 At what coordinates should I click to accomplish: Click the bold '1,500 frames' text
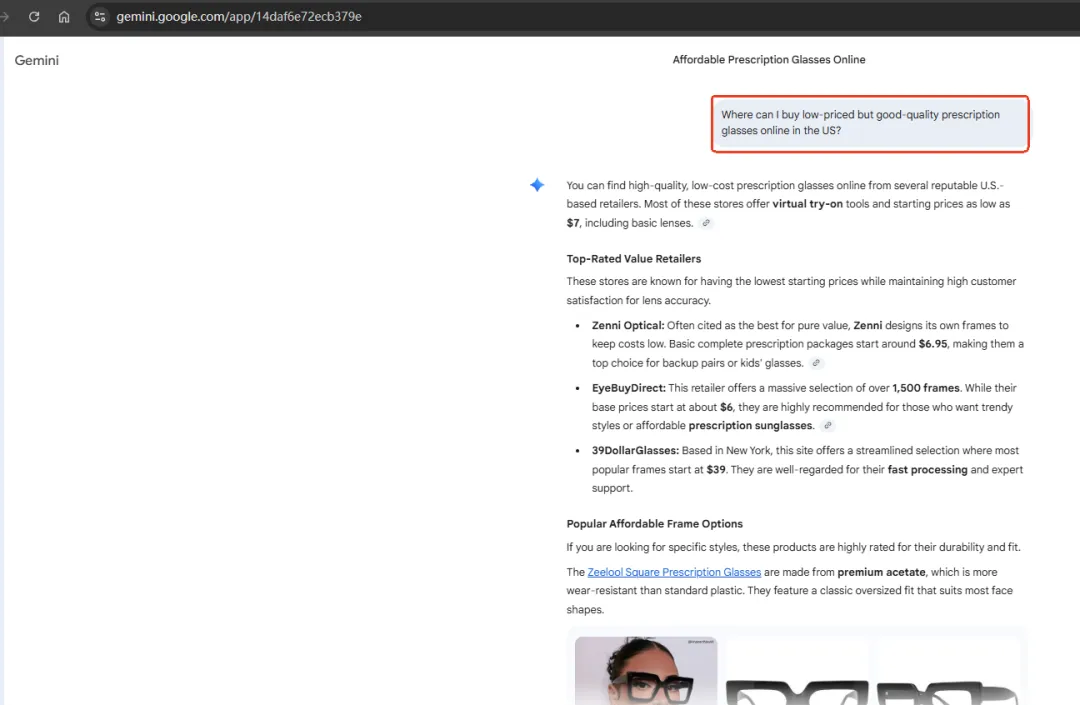926,388
